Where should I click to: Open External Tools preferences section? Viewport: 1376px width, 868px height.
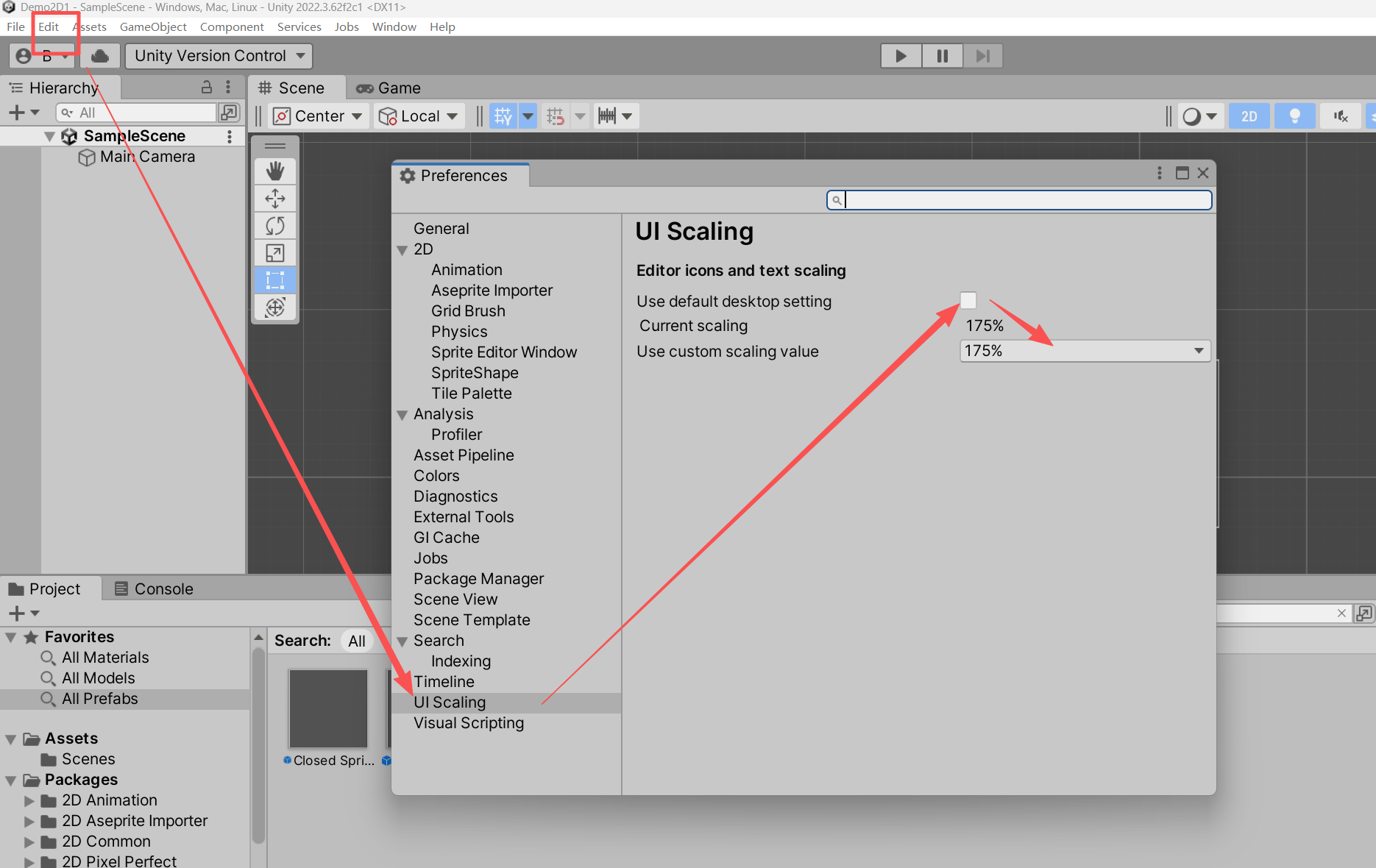pos(464,517)
